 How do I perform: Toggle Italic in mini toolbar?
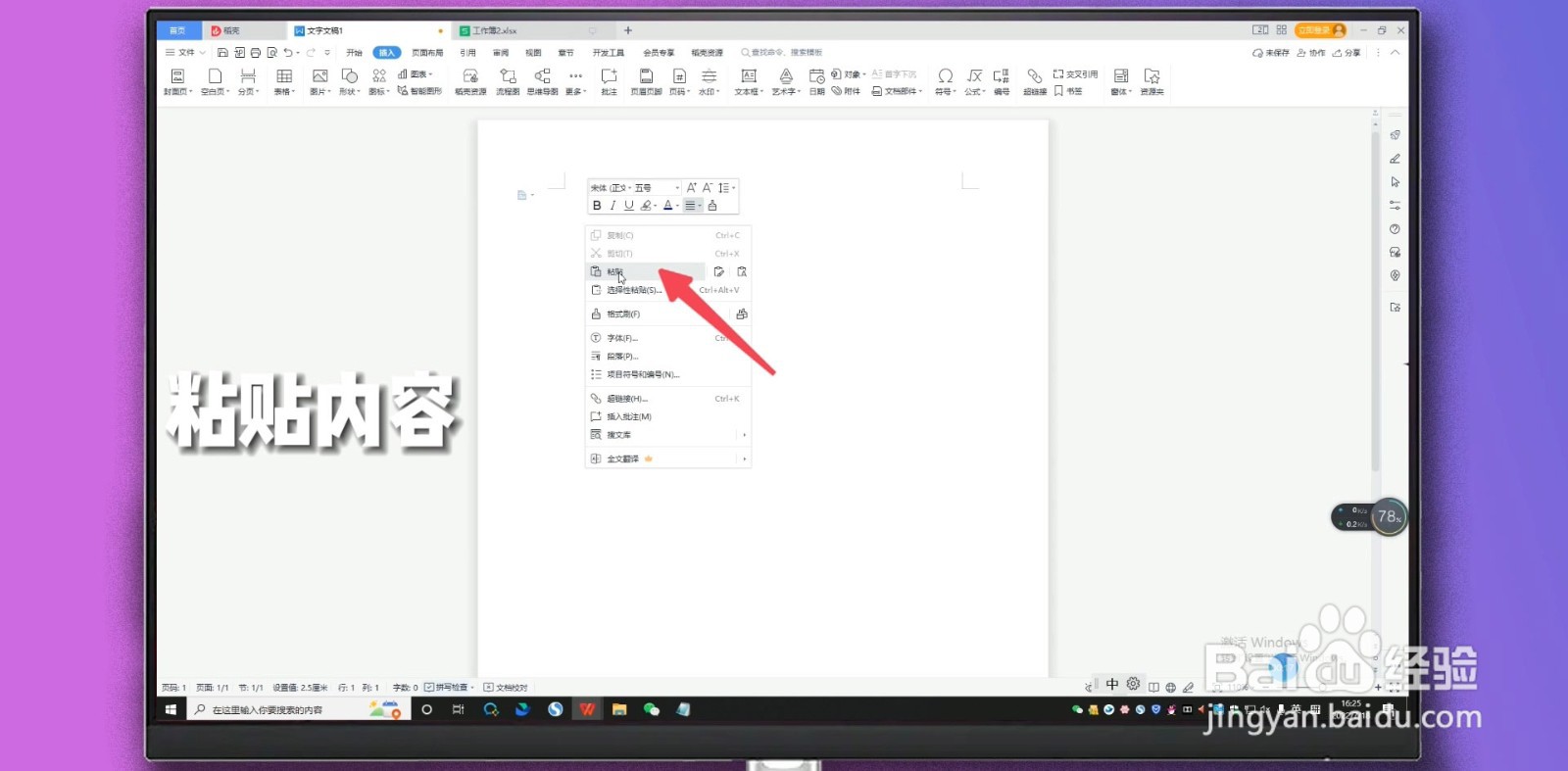(612, 206)
